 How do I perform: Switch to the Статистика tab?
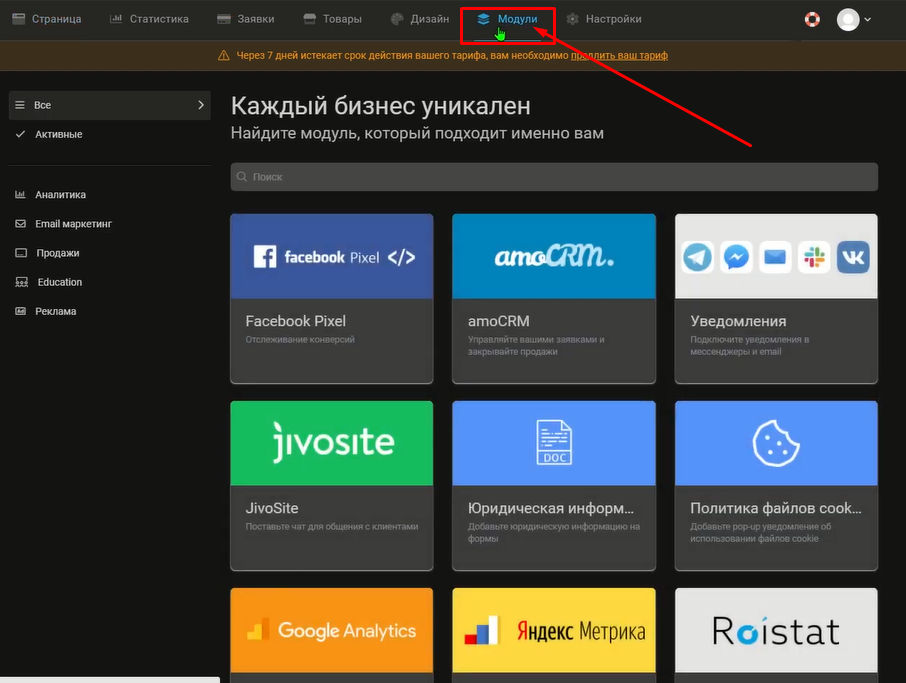(148, 19)
